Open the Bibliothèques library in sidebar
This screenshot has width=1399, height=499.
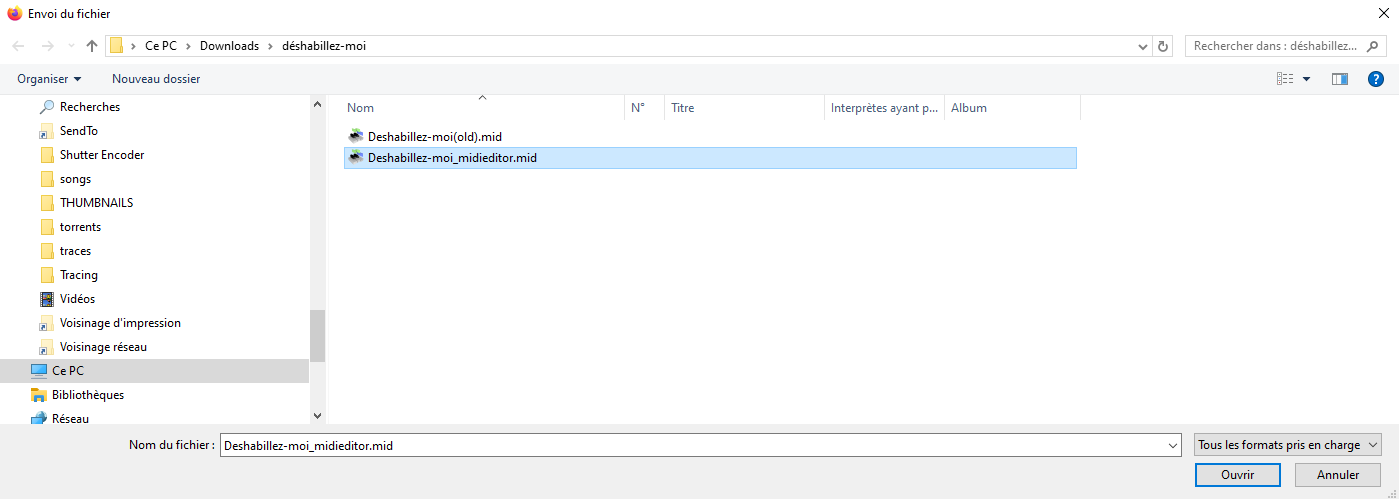click(87, 395)
